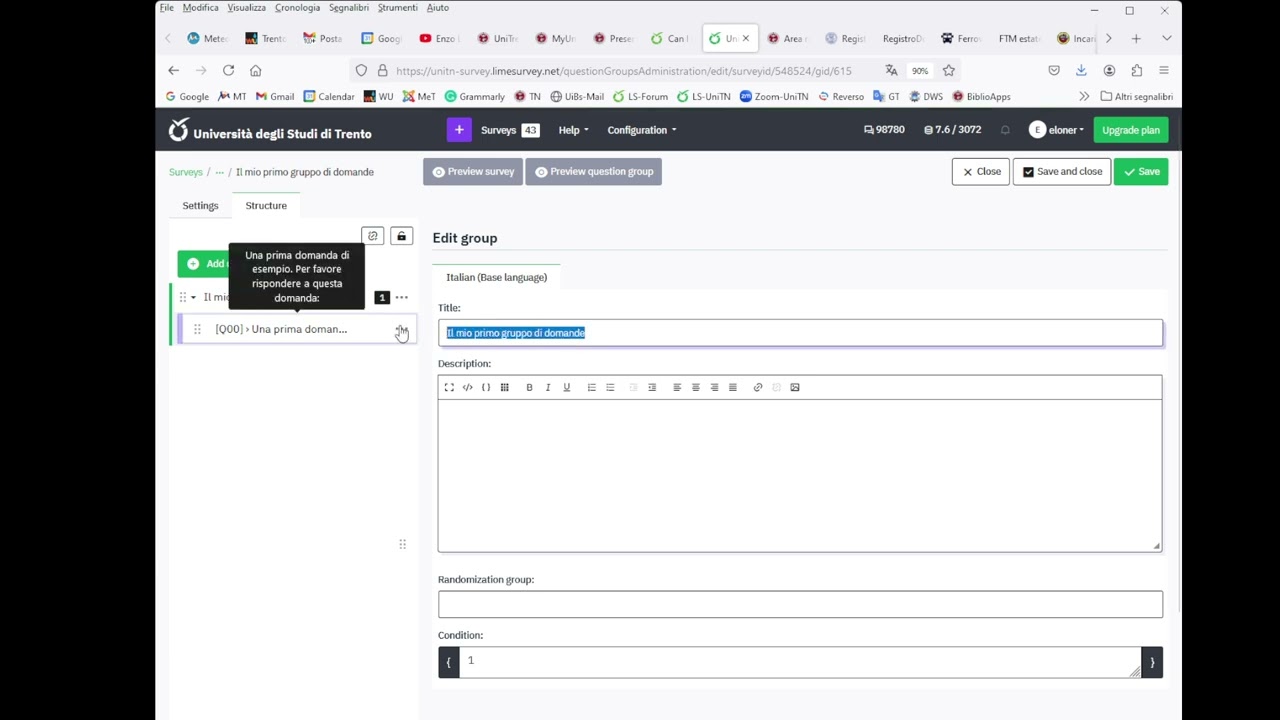Click the browser extensions icon

point(1136,70)
